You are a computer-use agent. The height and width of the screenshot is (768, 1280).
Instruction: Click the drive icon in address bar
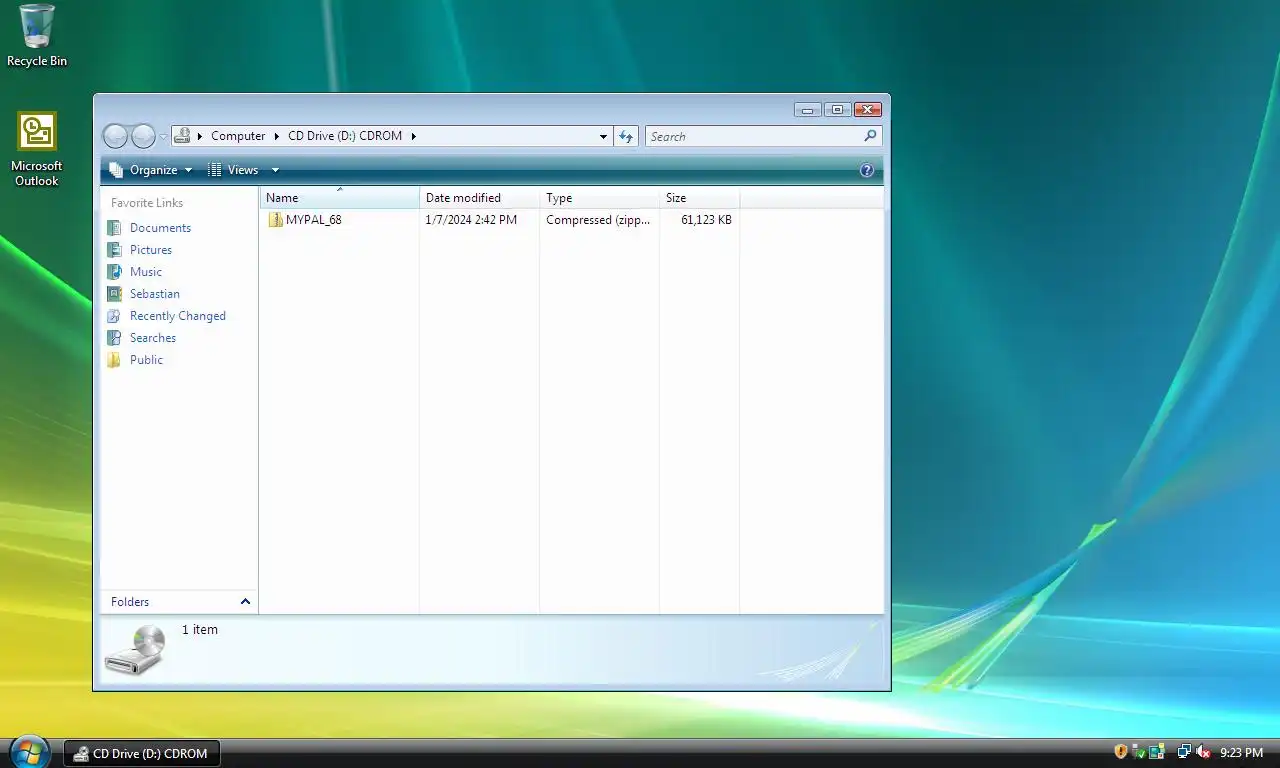(x=182, y=136)
